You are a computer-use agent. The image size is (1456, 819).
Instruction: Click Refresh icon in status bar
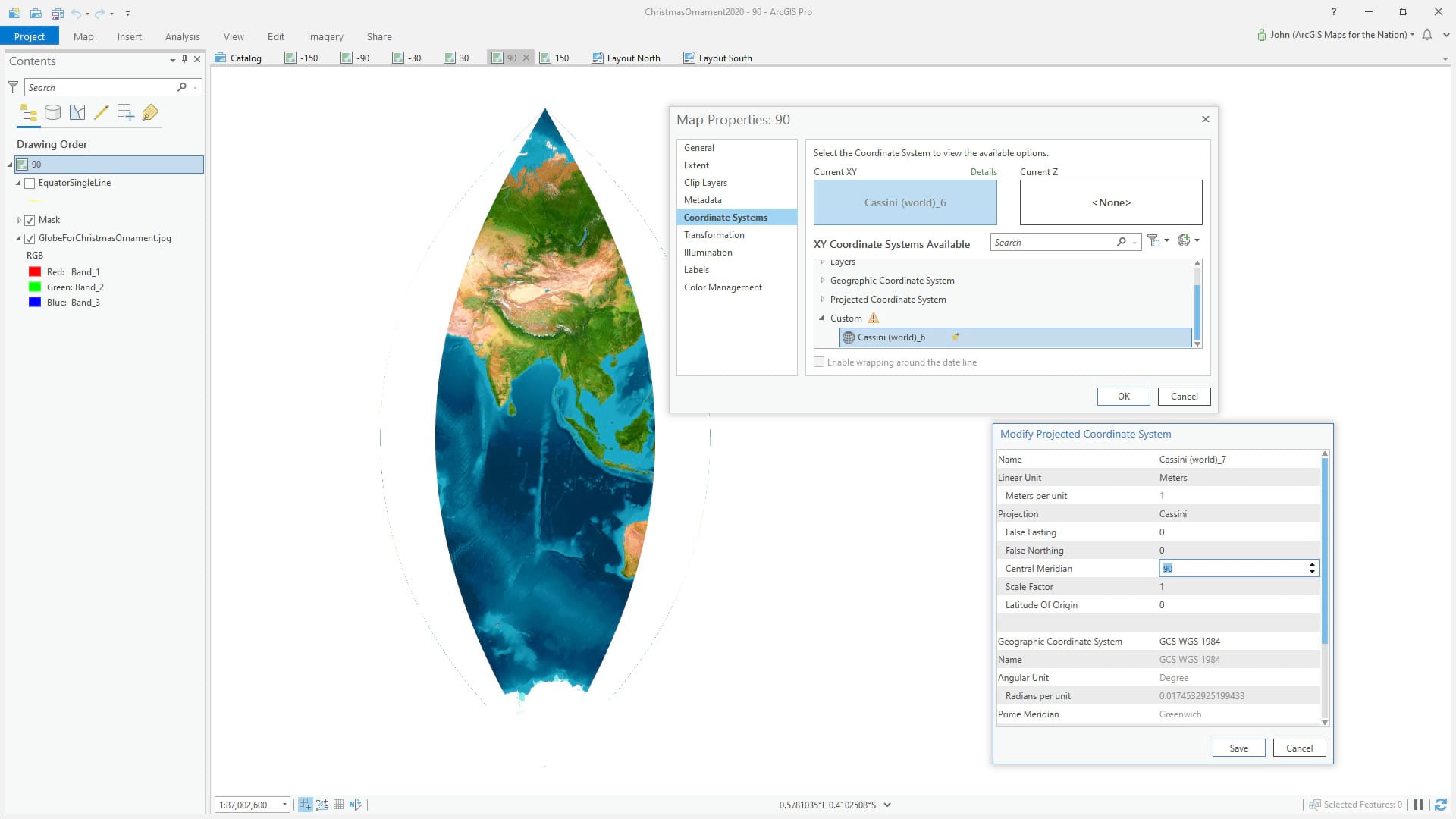click(x=1440, y=805)
